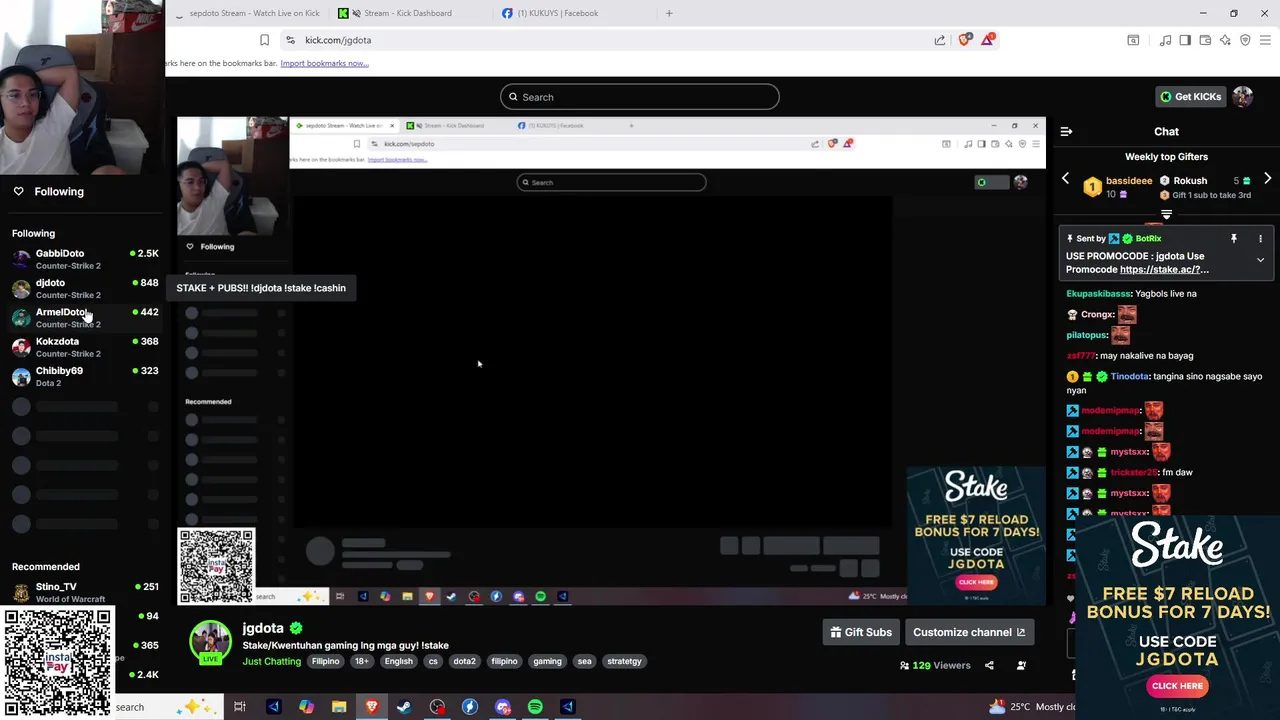Viewport: 1280px width, 720px height.
Task: Switch to the KUKUYS Facebook tab
Action: (x=557, y=13)
